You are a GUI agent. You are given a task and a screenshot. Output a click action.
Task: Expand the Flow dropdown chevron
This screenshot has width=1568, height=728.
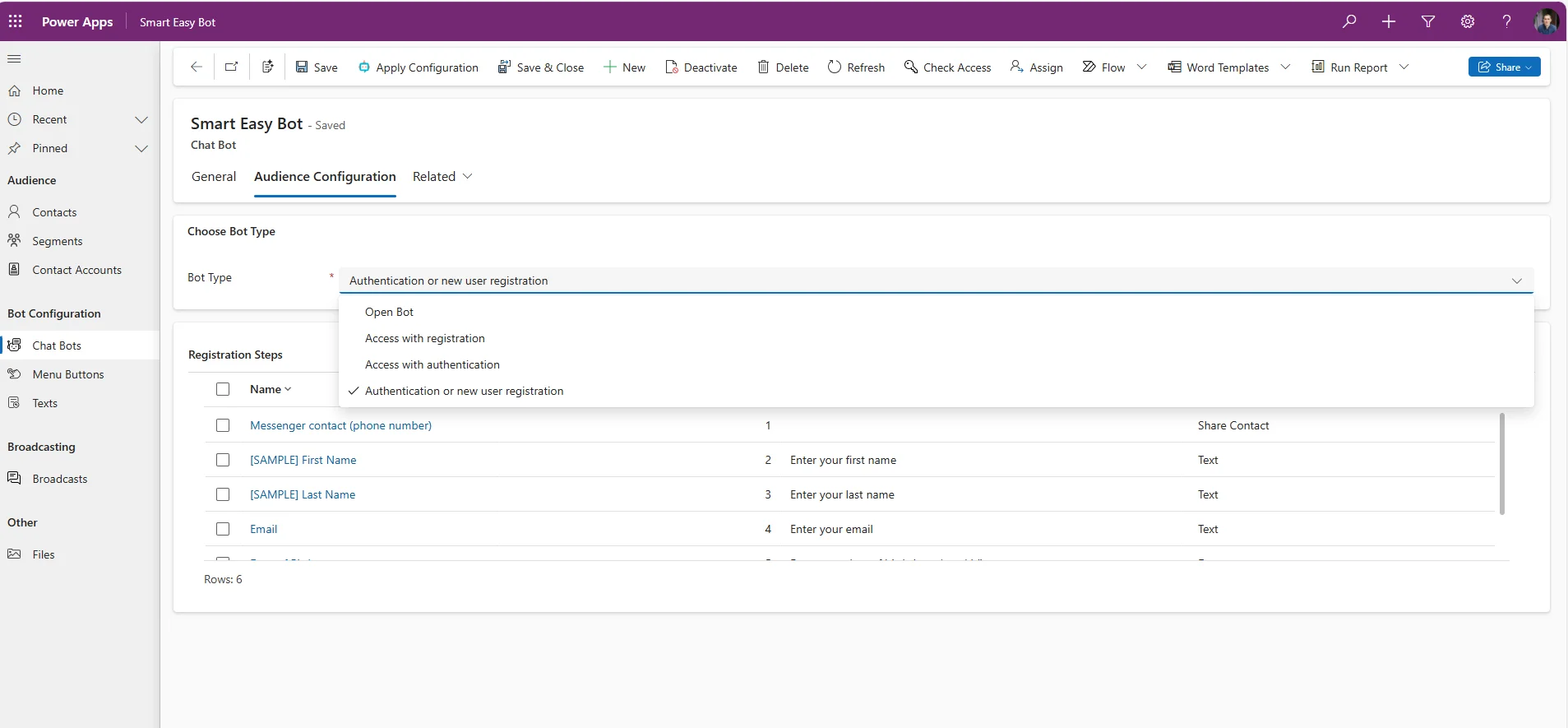pyautogui.click(x=1141, y=67)
